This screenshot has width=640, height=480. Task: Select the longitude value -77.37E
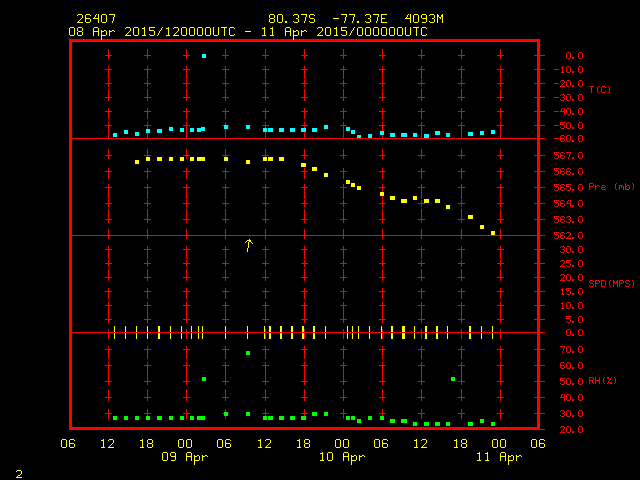tap(360, 19)
